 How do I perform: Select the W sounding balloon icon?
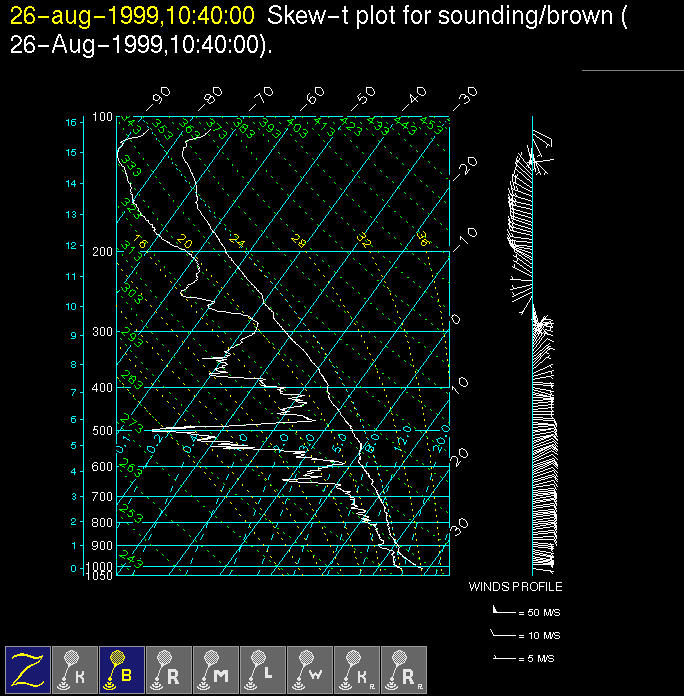click(310, 670)
